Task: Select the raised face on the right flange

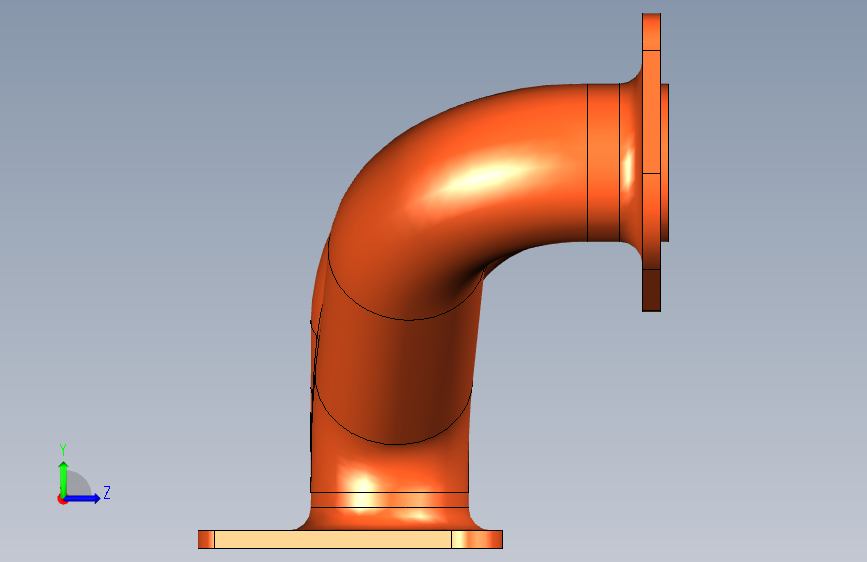Action: click(665, 163)
